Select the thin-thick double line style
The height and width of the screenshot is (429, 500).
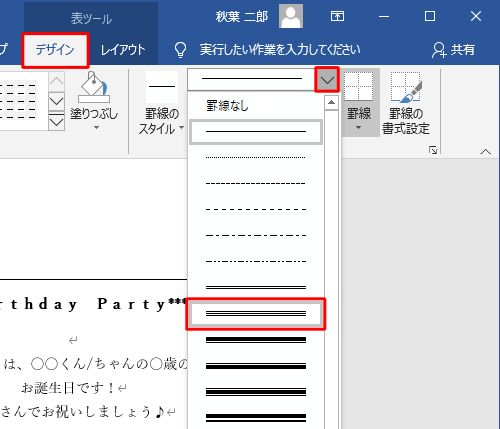[x=256, y=366]
